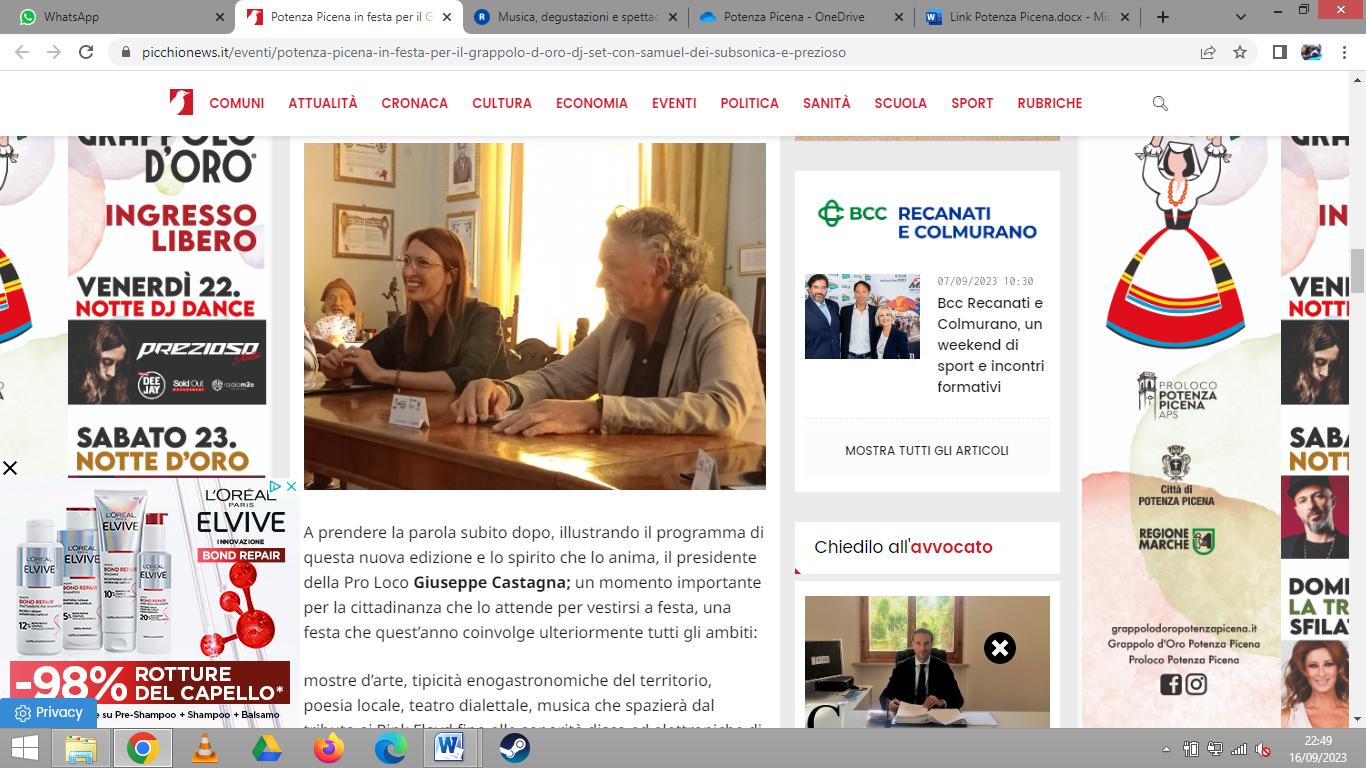Open the network signal tray icon
The height and width of the screenshot is (768, 1366).
pos(1239,749)
